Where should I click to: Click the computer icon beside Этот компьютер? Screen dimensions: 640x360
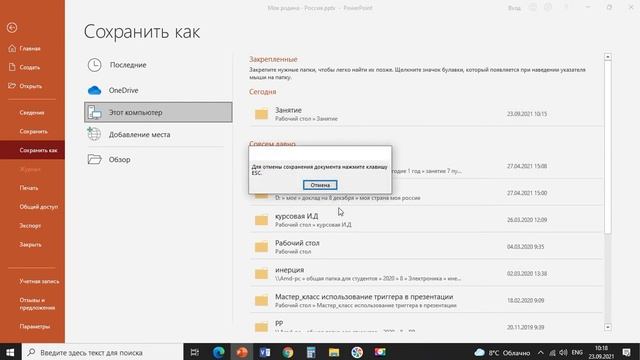(x=94, y=112)
